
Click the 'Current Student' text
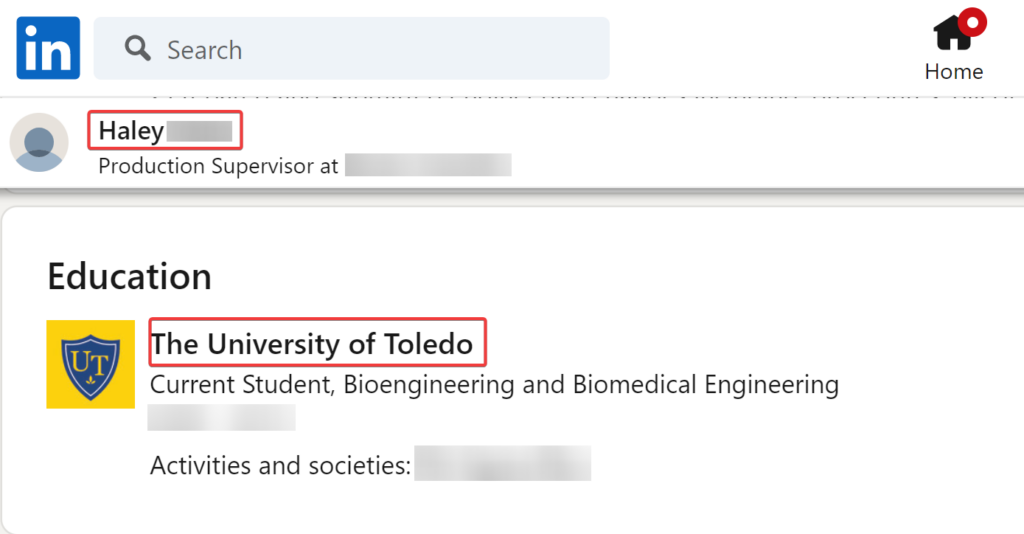[242, 385]
